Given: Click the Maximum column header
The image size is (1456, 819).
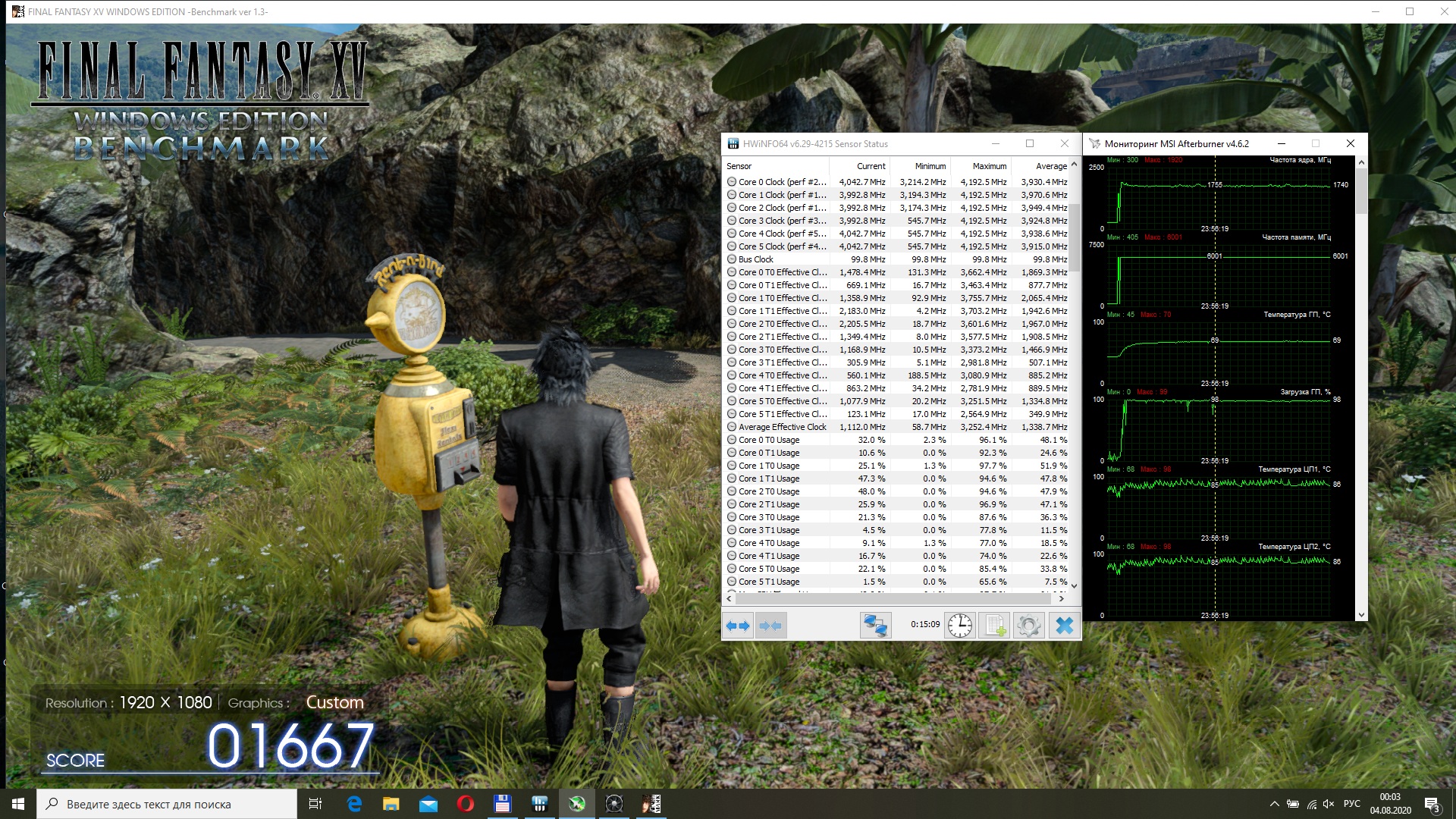Looking at the screenshot, I should coord(989,166).
